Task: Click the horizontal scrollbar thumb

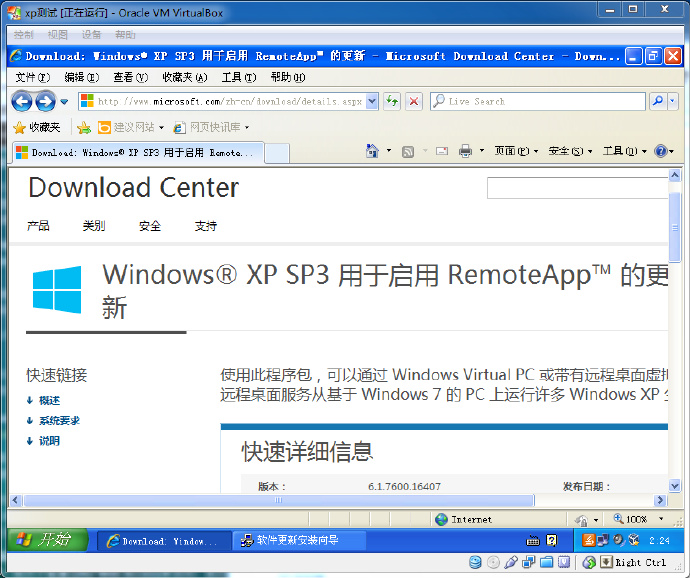Action: pos(279,501)
